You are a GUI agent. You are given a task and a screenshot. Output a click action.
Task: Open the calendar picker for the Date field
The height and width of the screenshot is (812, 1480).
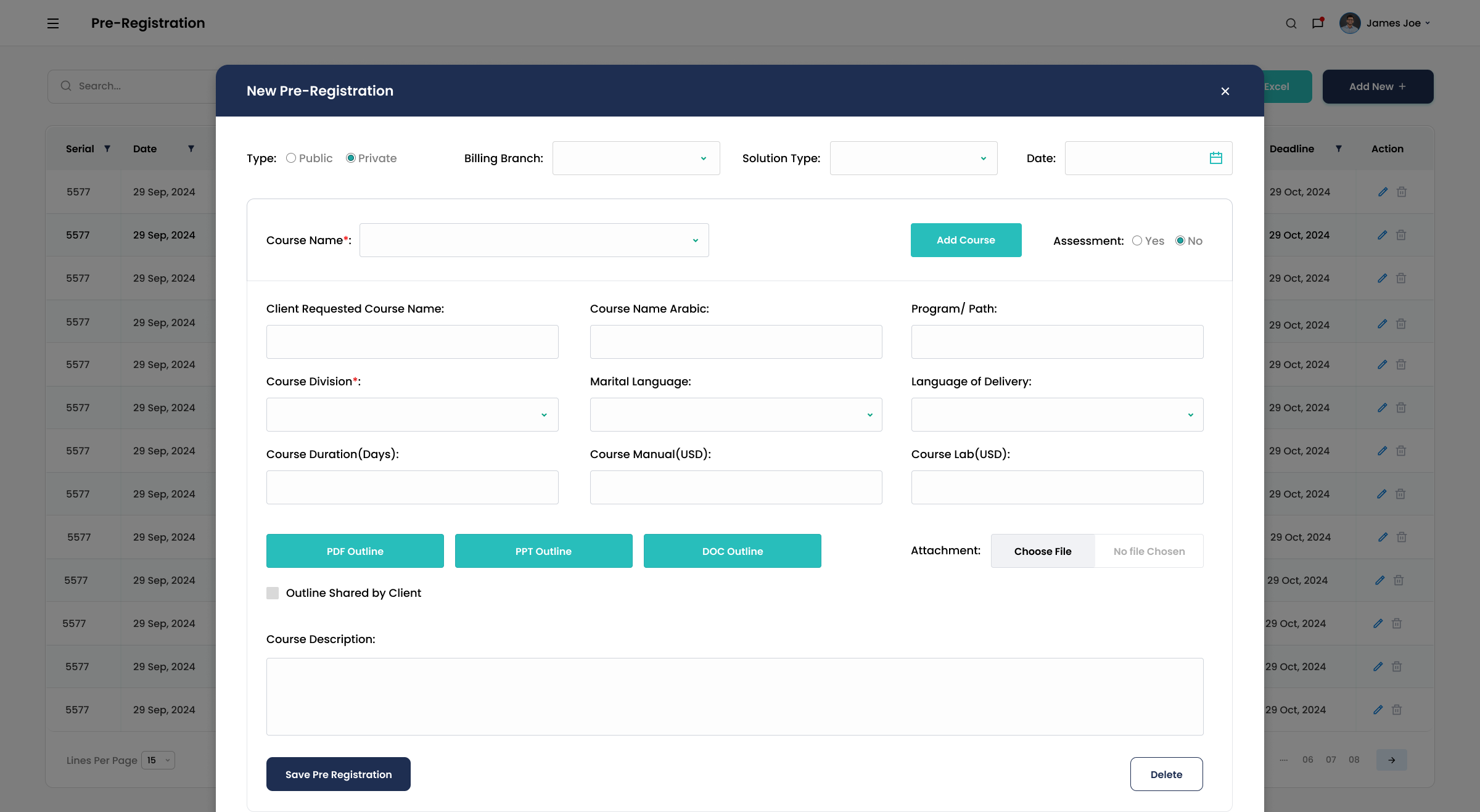[1215, 158]
